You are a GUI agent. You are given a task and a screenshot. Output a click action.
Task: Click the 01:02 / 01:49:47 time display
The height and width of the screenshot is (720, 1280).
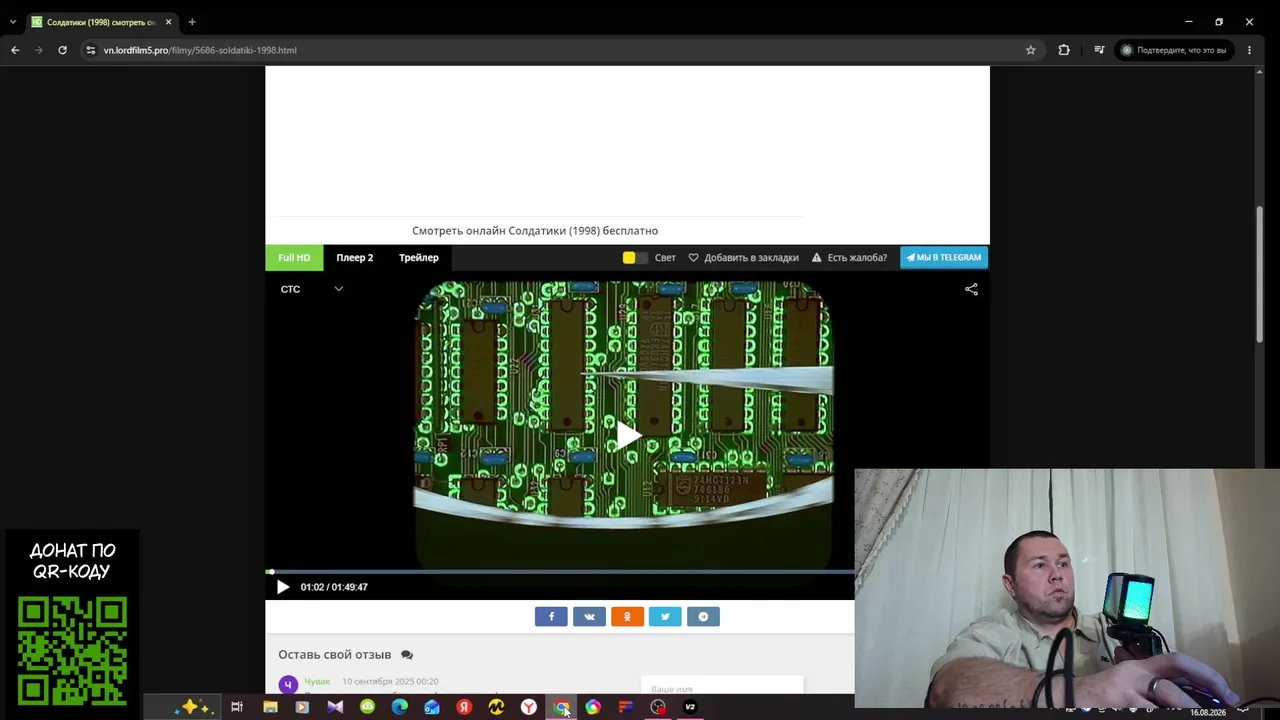pos(334,587)
